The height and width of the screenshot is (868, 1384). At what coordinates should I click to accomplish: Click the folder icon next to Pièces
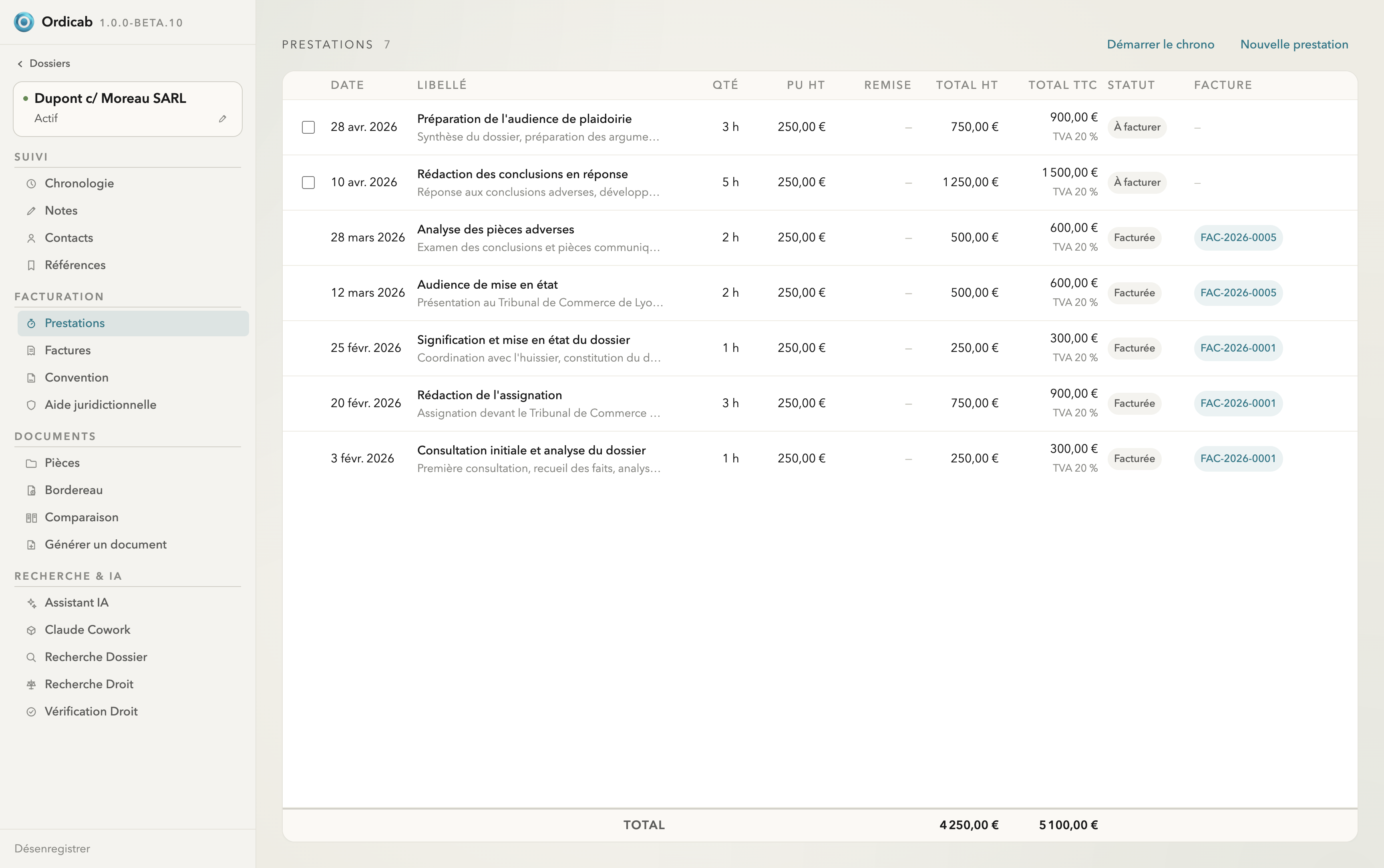point(32,463)
